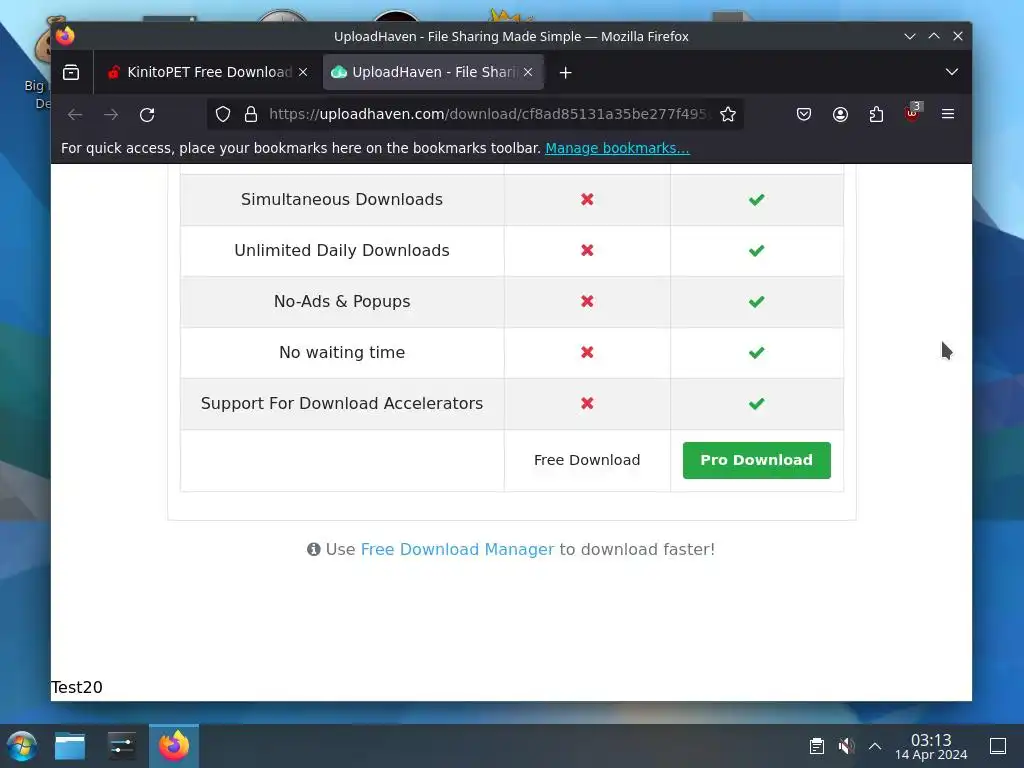1024x768 pixels.
Task: Click the red X for No waiting time
Action: 587,352
